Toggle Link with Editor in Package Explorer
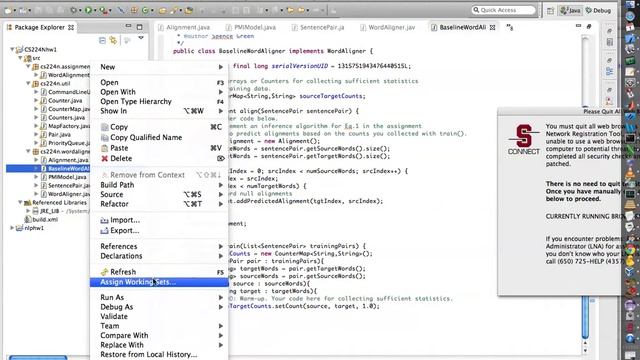 (113, 40)
